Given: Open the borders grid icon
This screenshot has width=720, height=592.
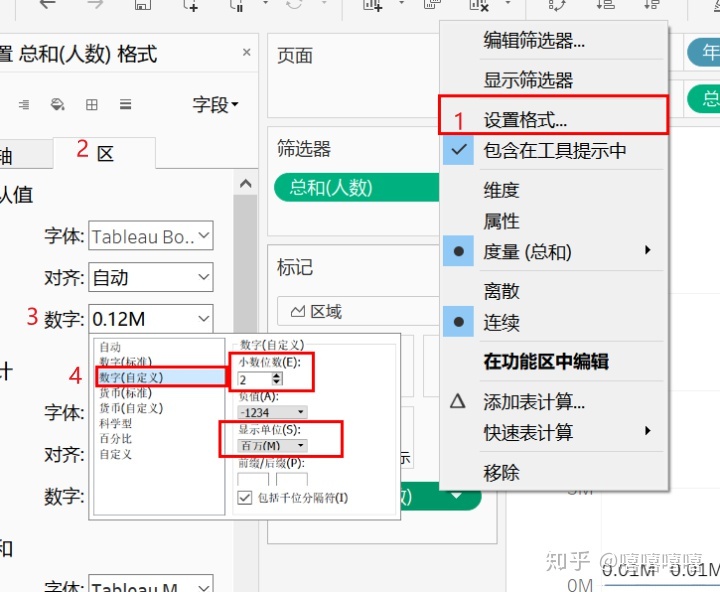Looking at the screenshot, I should coord(92,105).
